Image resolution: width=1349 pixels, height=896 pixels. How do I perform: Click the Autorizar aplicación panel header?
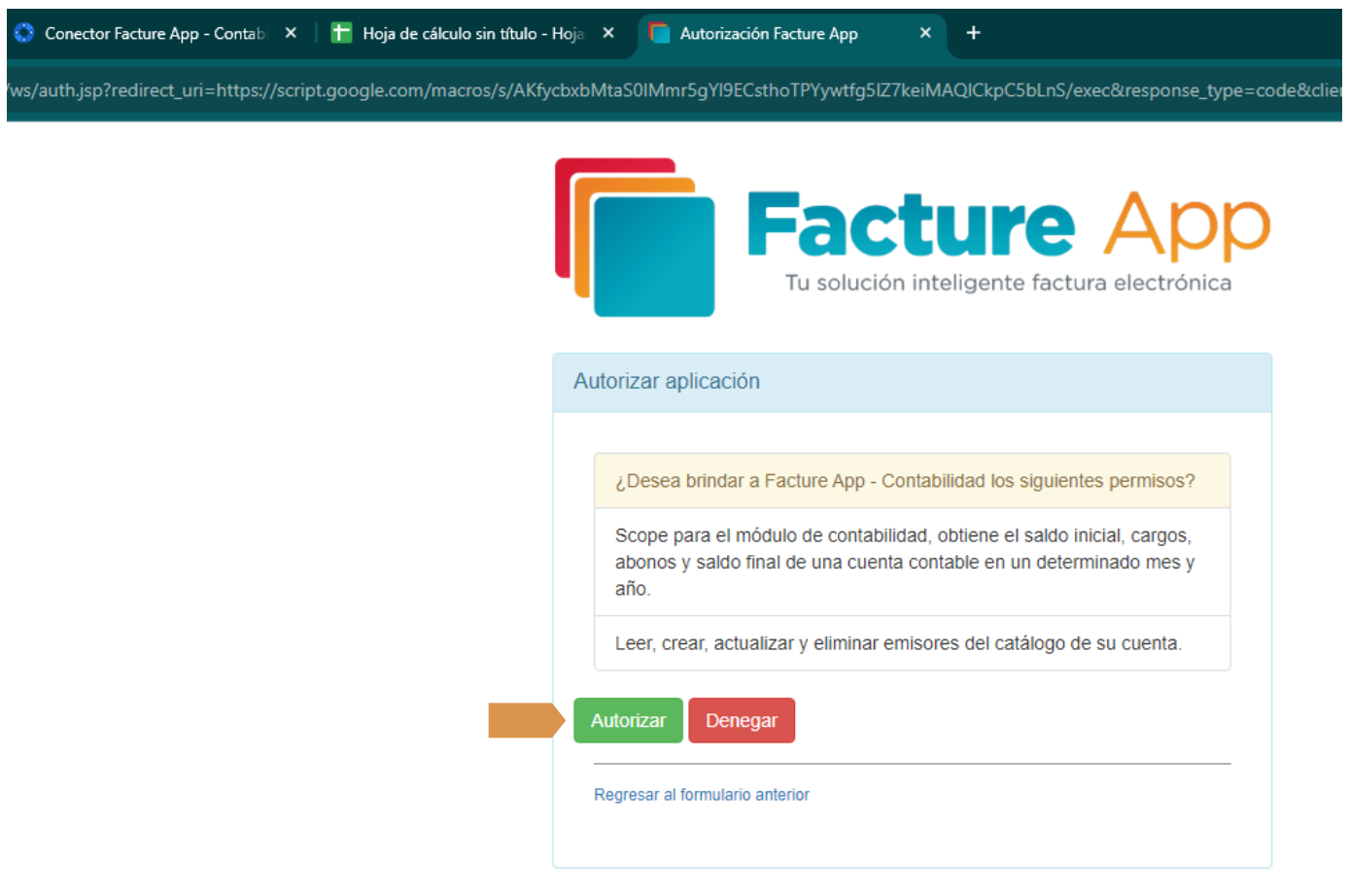click(912, 382)
